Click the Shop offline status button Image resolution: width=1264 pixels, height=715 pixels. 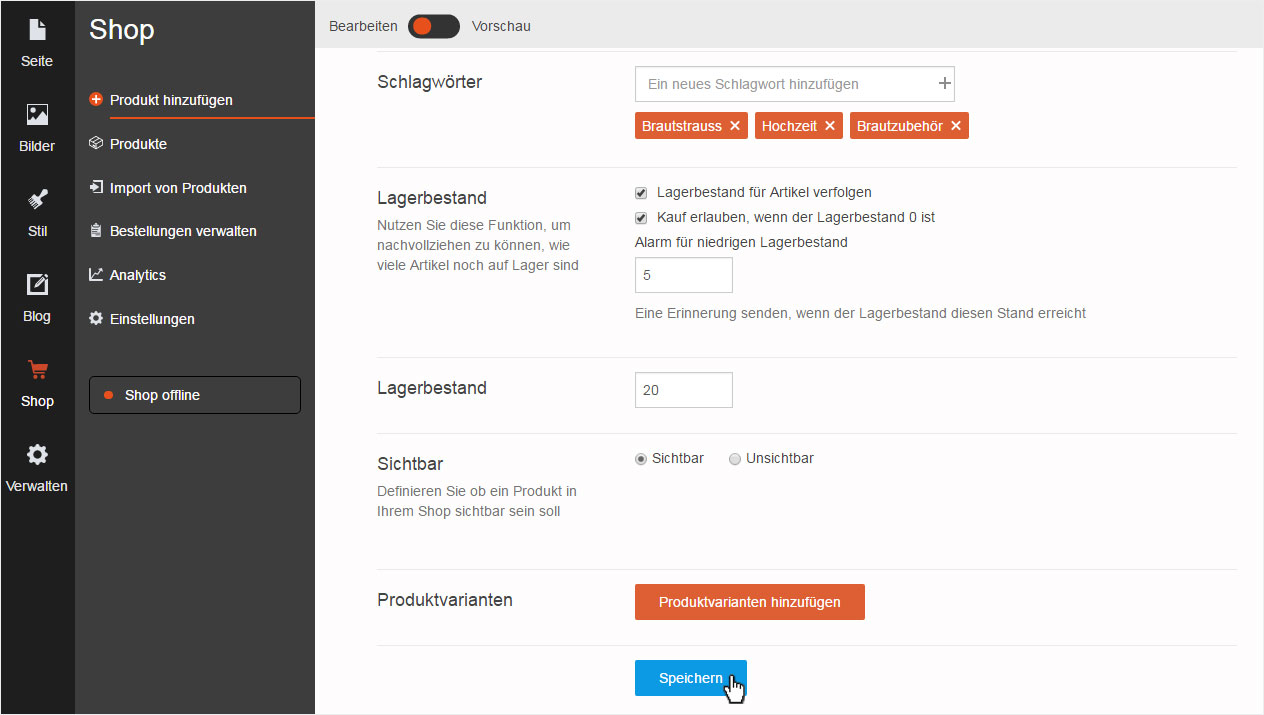point(195,395)
